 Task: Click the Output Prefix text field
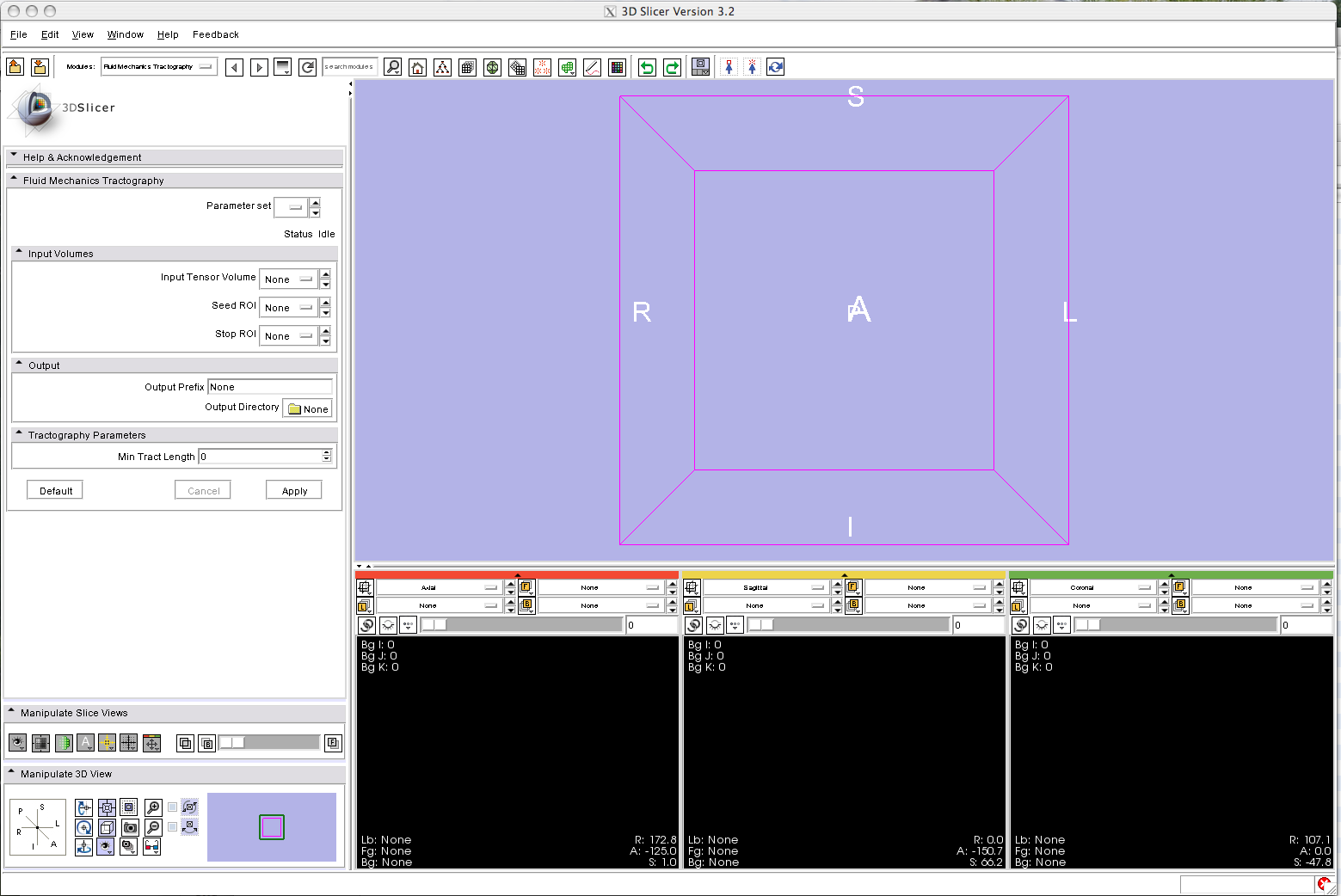pos(270,387)
